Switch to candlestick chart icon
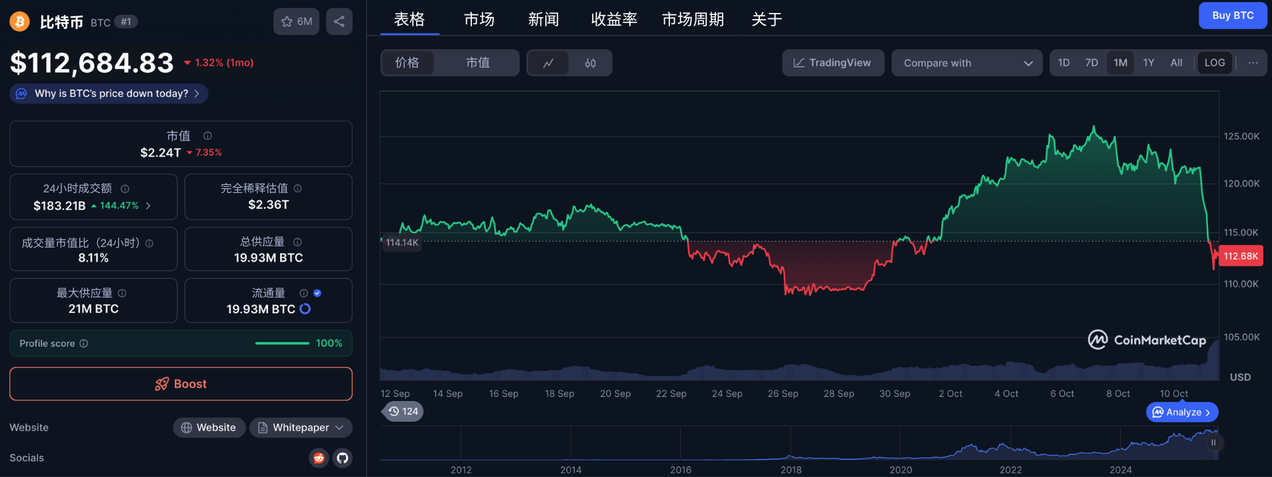This screenshot has height=477, width=1272. click(x=590, y=63)
